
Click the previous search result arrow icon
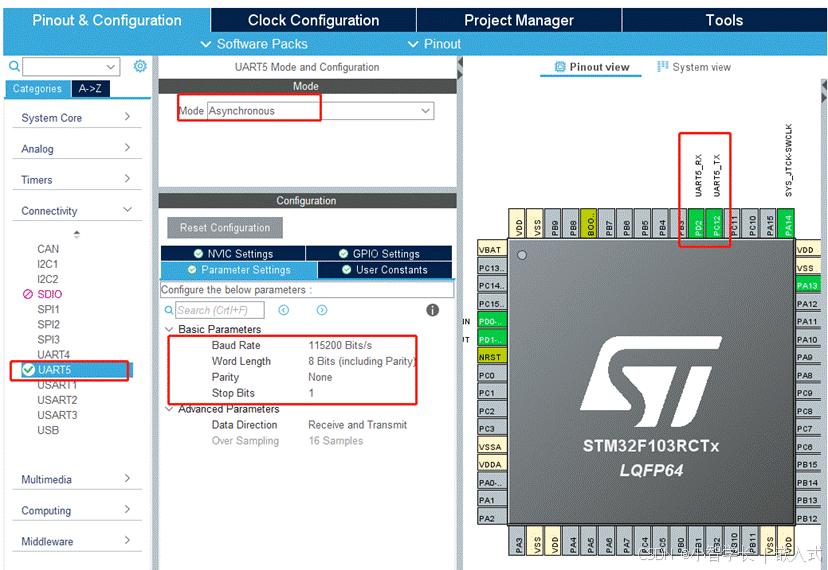click(x=284, y=310)
